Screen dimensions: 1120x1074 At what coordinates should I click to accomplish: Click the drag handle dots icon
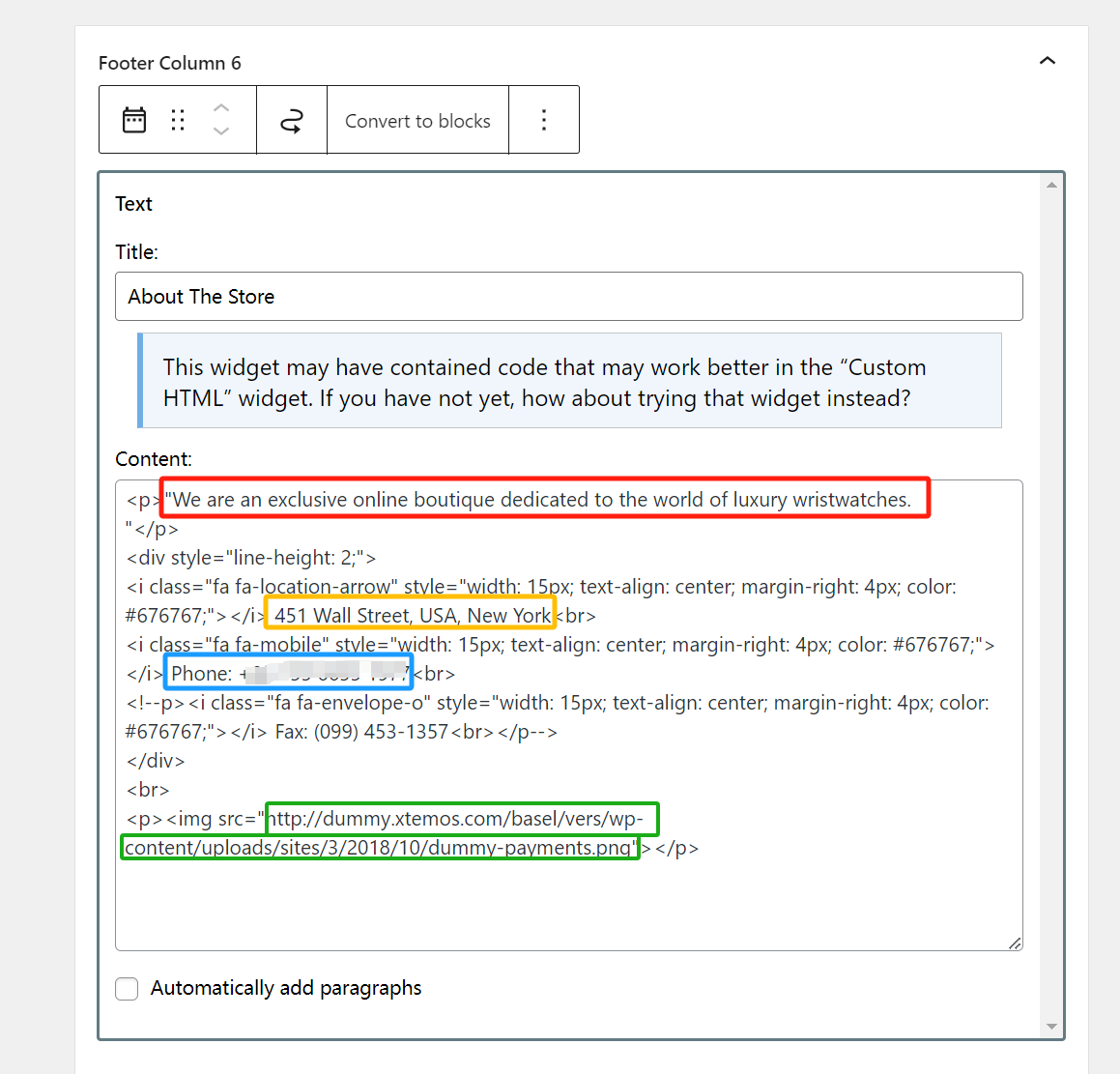(x=178, y=120)
